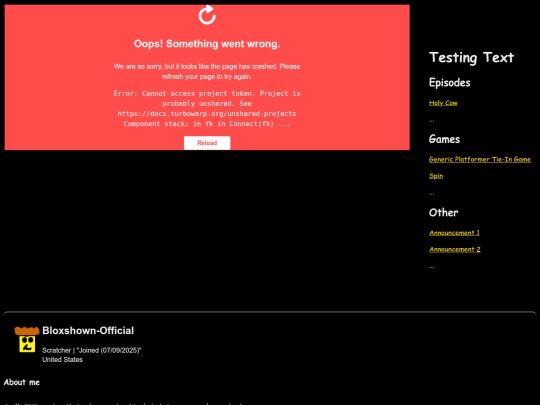Image resolution: width=540 pixels, height=405 pixels.
Task: Open the Announcement 1 link
Action: (x=454, y=233)
